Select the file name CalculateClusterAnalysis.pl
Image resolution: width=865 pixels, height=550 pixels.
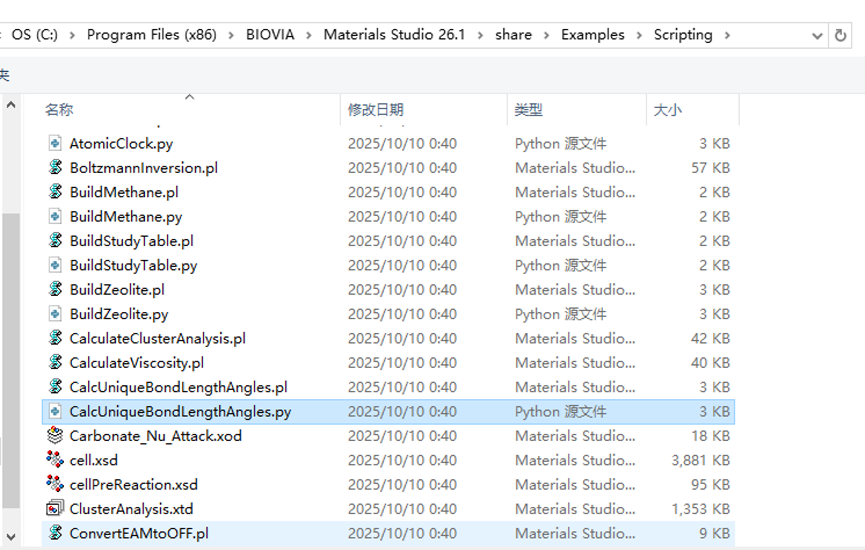(x=158, y=338)
